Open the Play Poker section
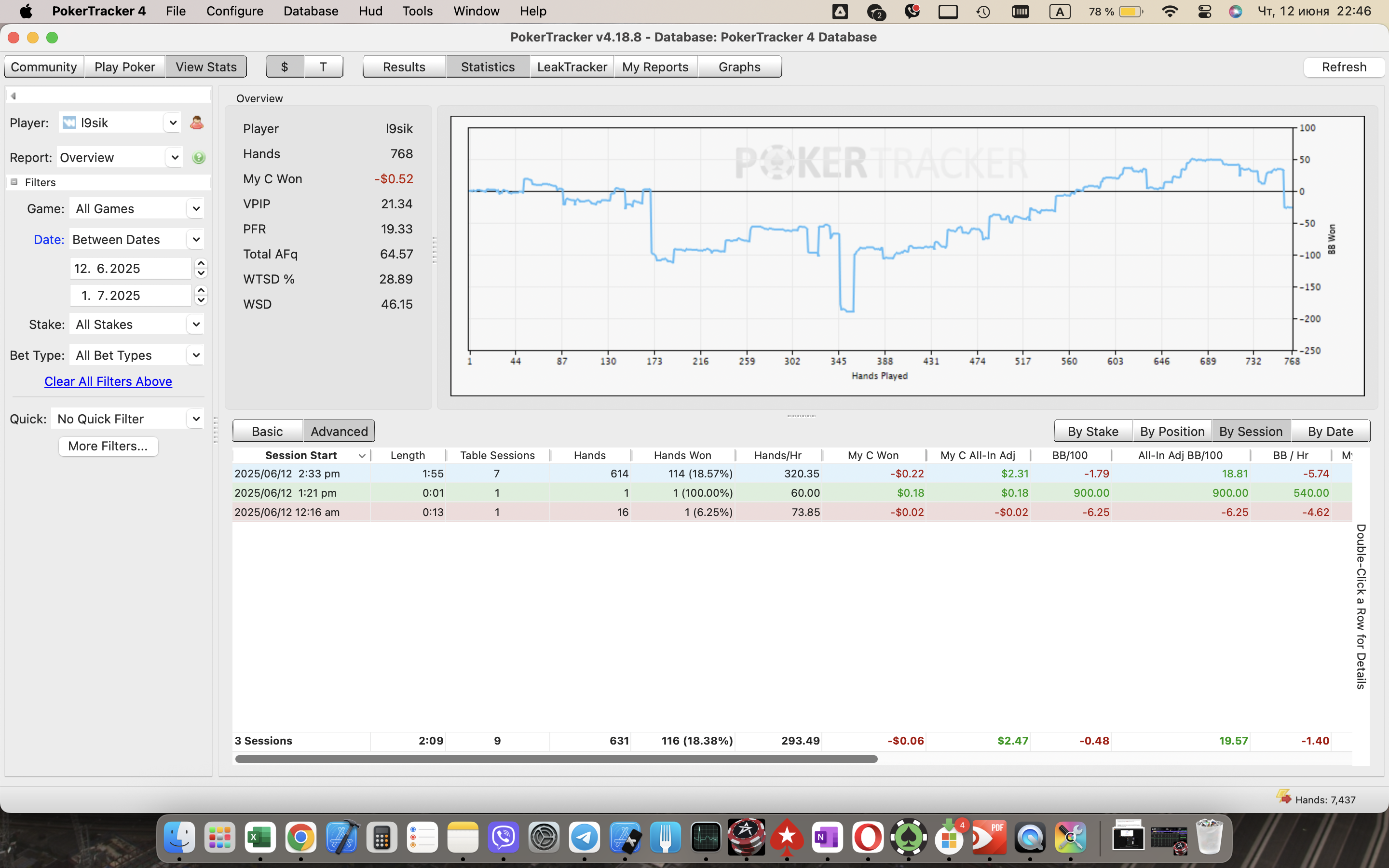The height and width of the screenshot is (868, 1389). pyautogui.click(x=124, y=67)
